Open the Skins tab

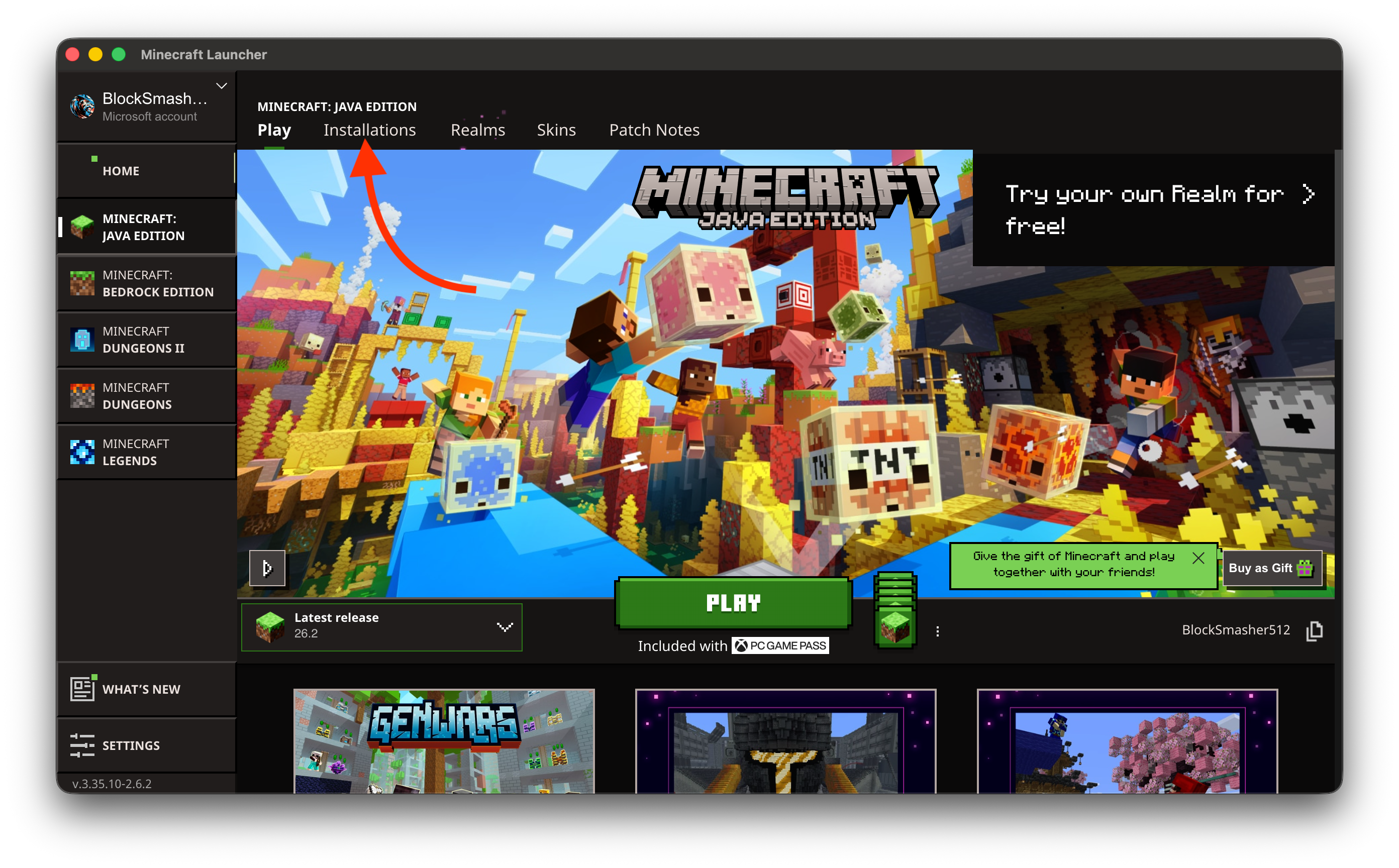click(x=556, y=130)
